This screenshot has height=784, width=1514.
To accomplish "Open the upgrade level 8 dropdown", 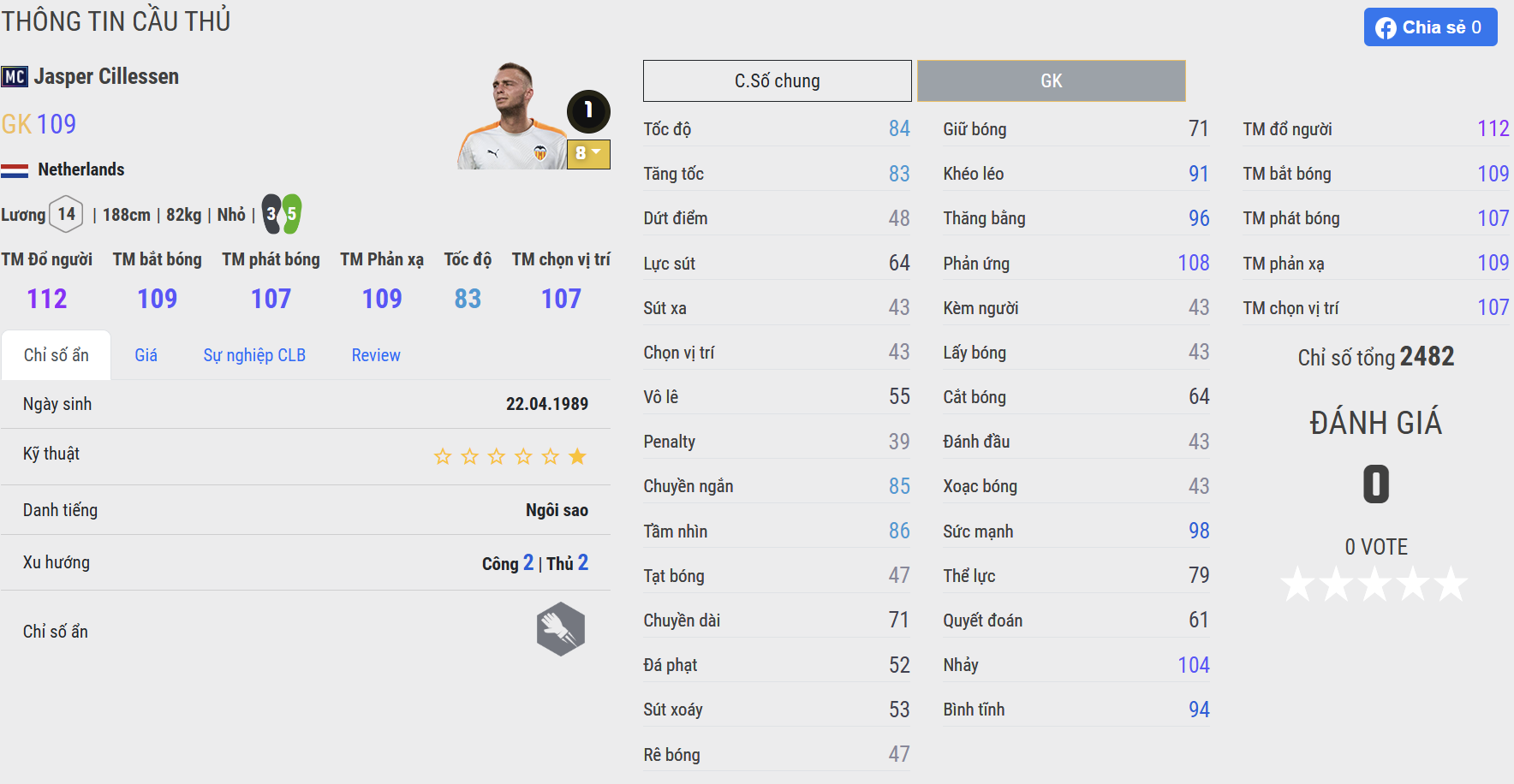I will tap(588, 154).
